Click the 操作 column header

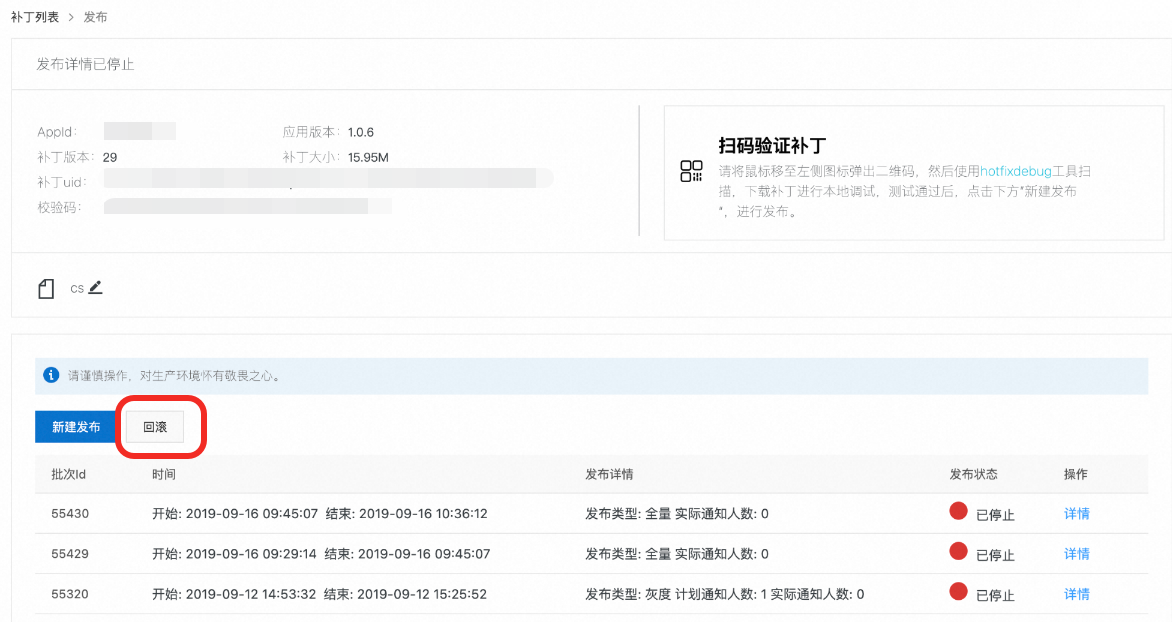tap(1076, 474)
